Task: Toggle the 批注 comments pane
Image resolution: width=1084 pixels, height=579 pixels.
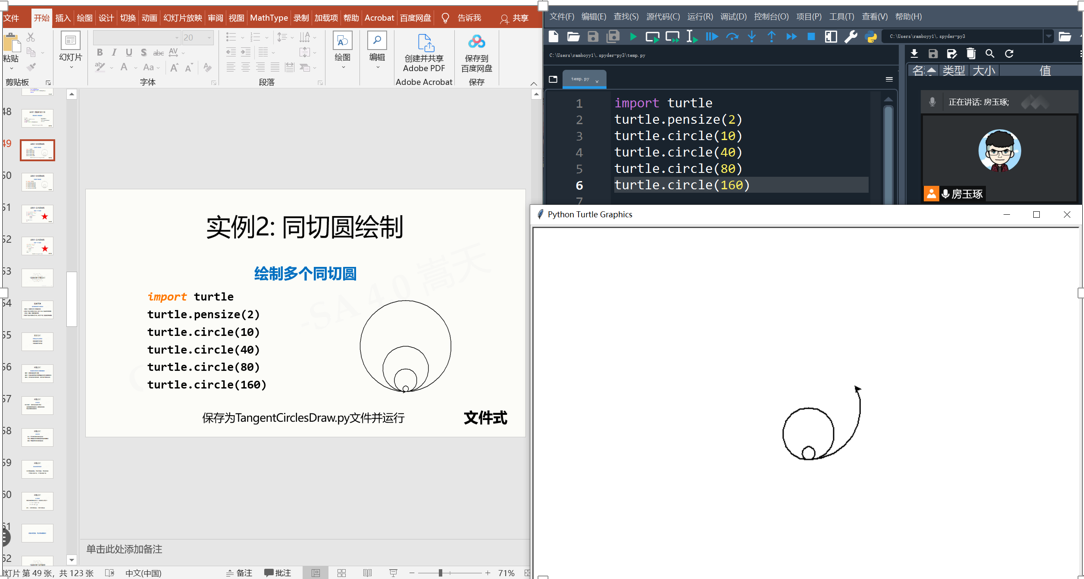Action: 278,573
